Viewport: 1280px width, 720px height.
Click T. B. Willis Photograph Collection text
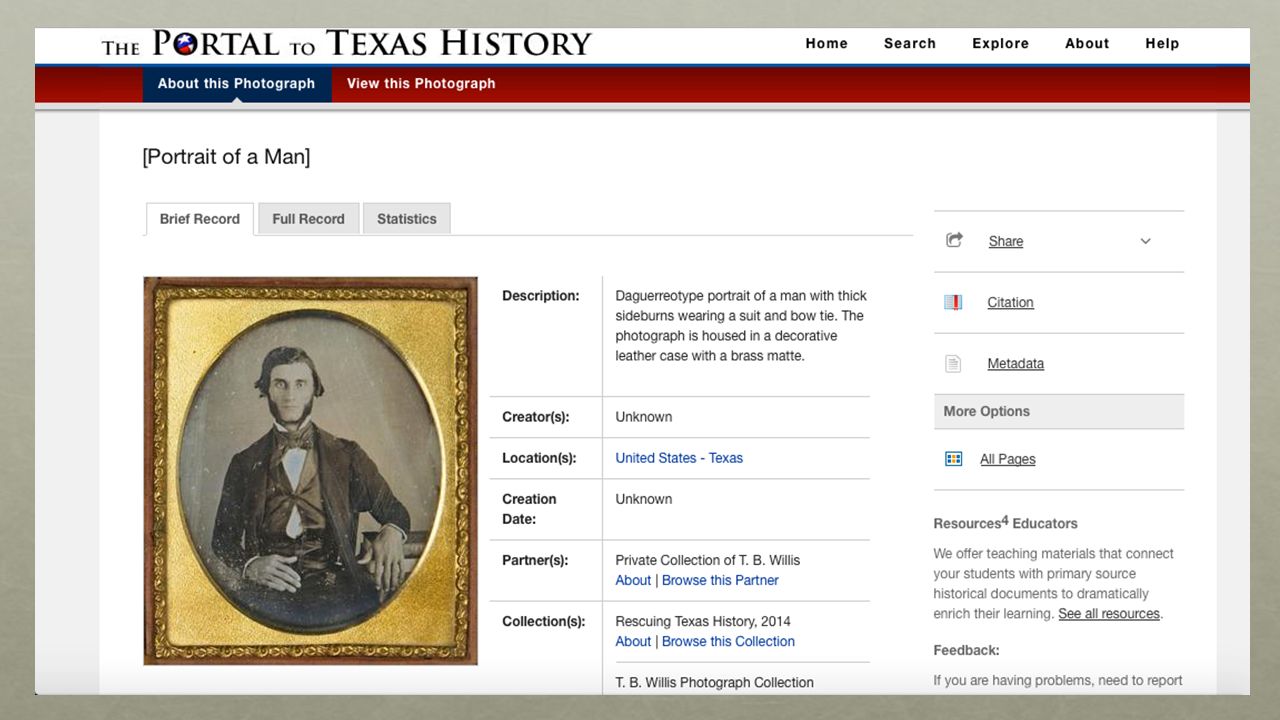click(x=715, y=682)
